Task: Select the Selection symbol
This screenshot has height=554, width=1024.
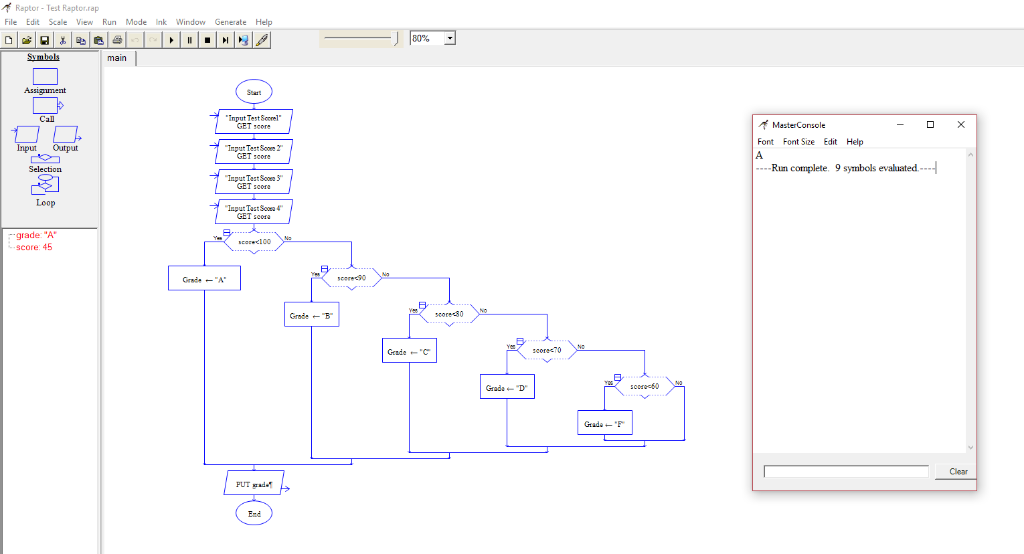Action: [45, 158]
